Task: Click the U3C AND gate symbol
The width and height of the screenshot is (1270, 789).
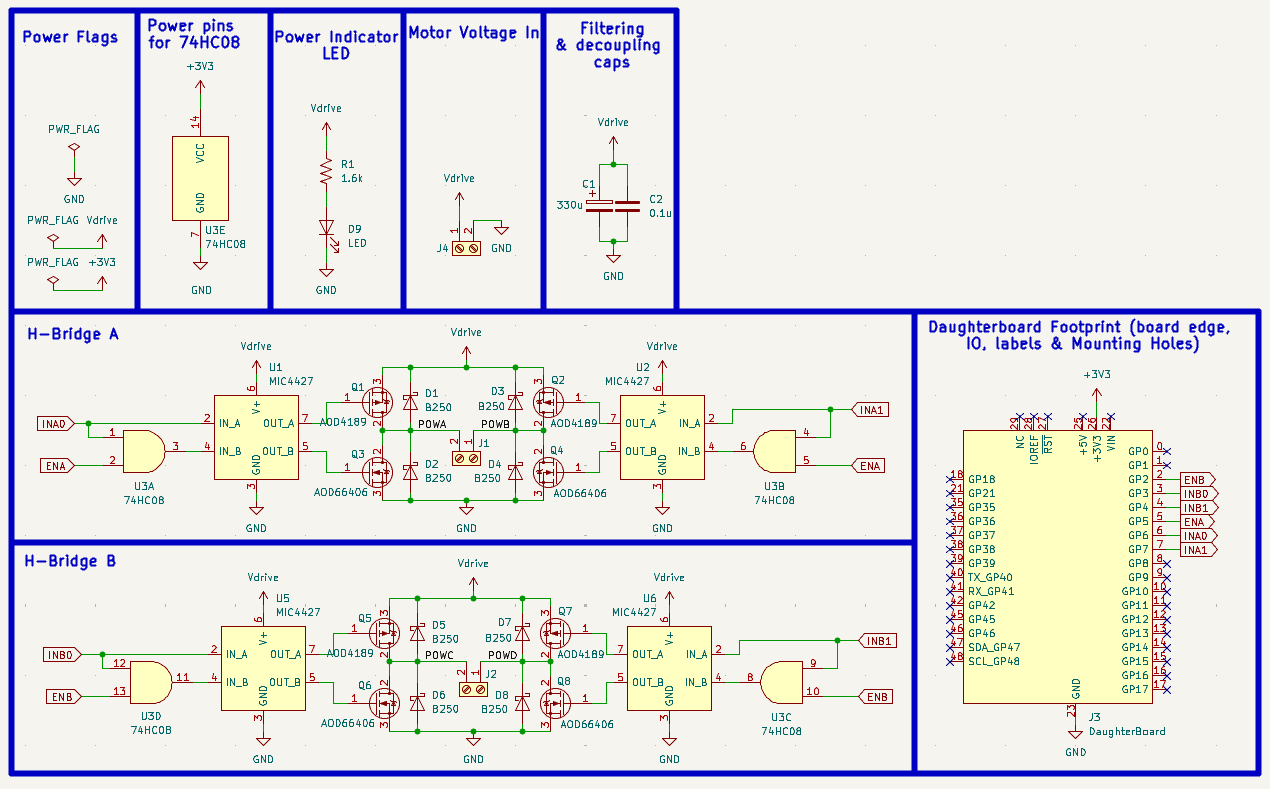Action: pos(782,682)
